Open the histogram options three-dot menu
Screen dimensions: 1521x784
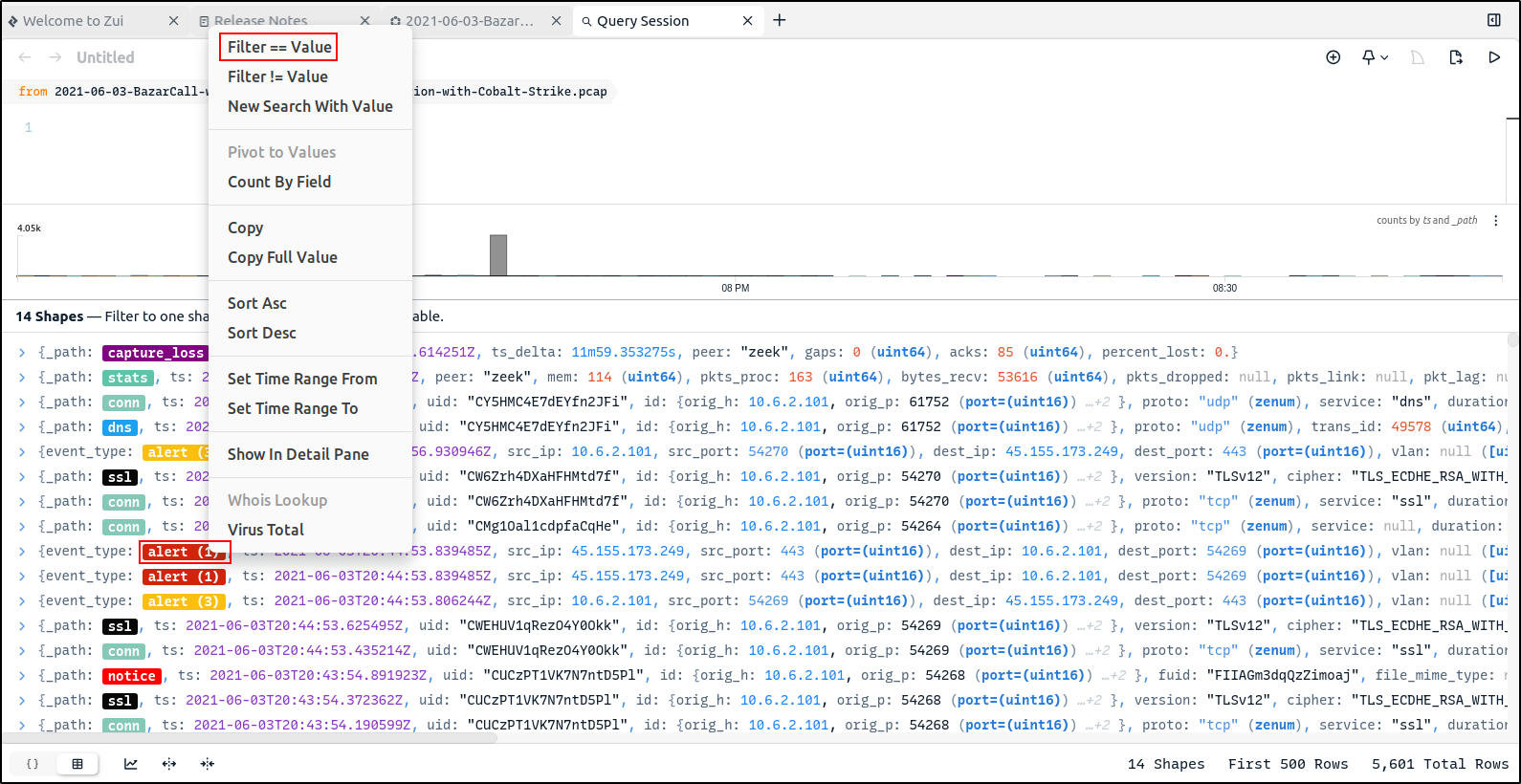[x=1496, y=221]
